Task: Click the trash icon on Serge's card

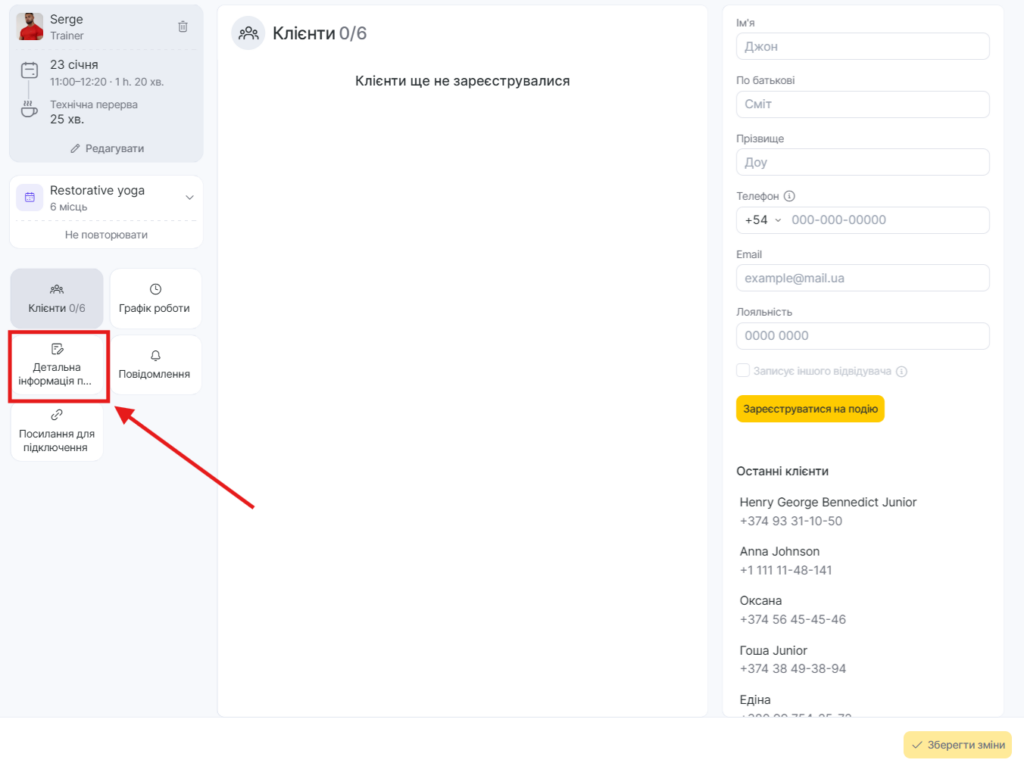Action: pos(182,27)
